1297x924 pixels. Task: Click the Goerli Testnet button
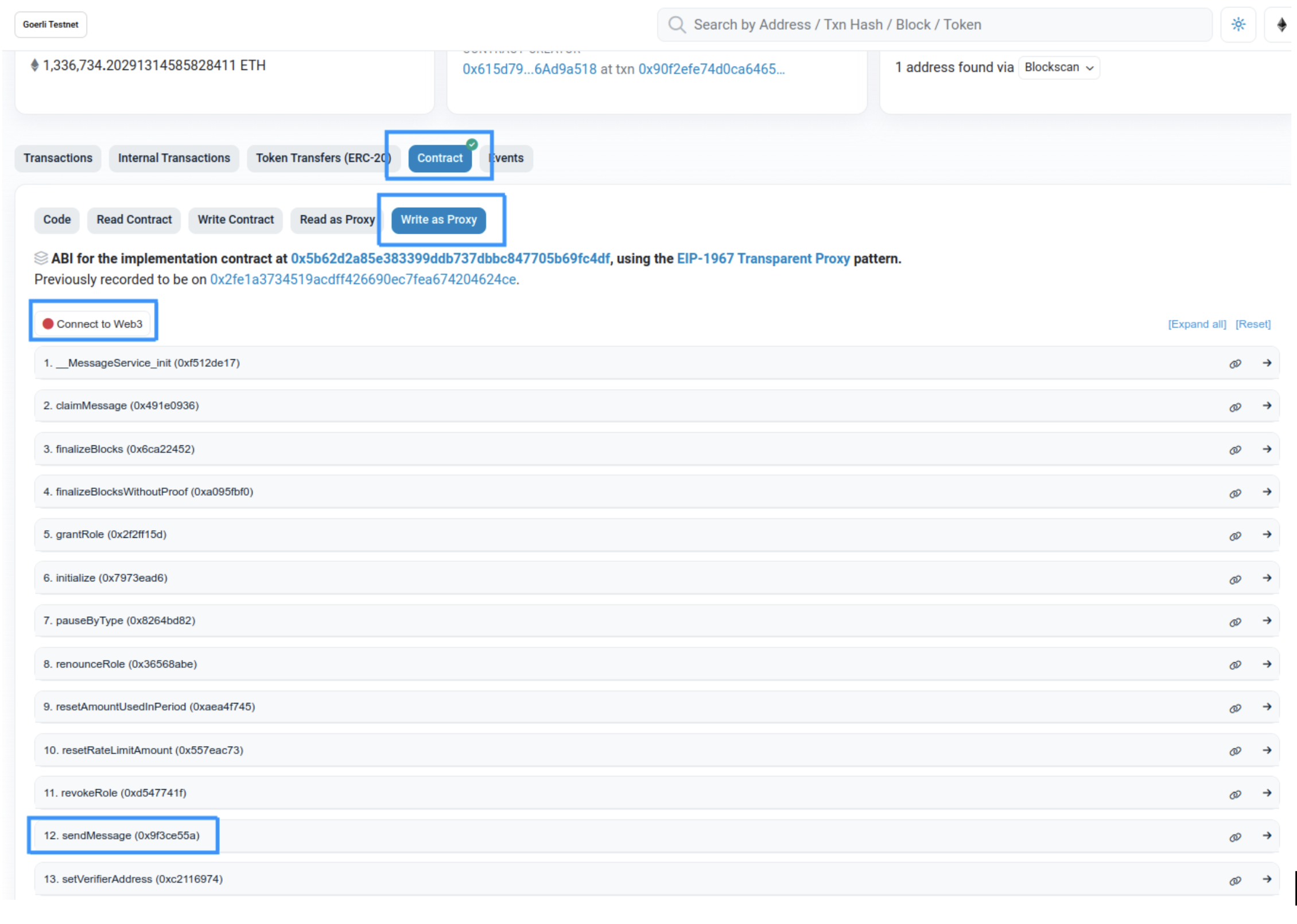click(51, 25)
